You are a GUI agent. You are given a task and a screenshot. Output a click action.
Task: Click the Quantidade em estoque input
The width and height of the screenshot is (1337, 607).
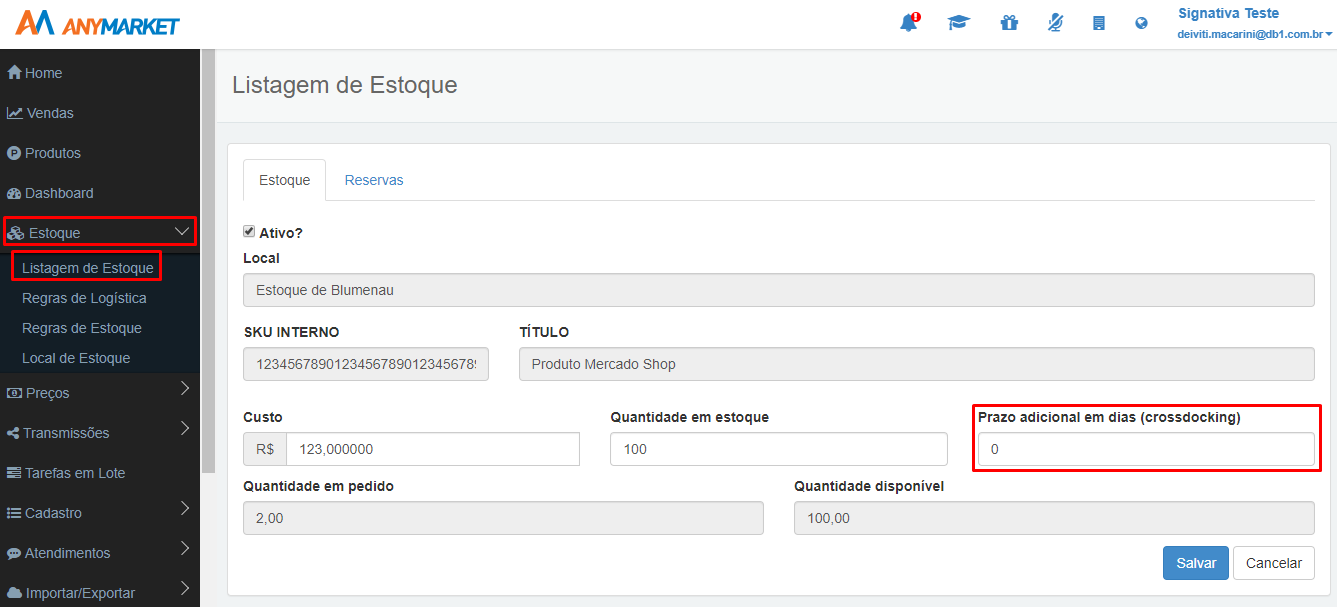[779, 449]
